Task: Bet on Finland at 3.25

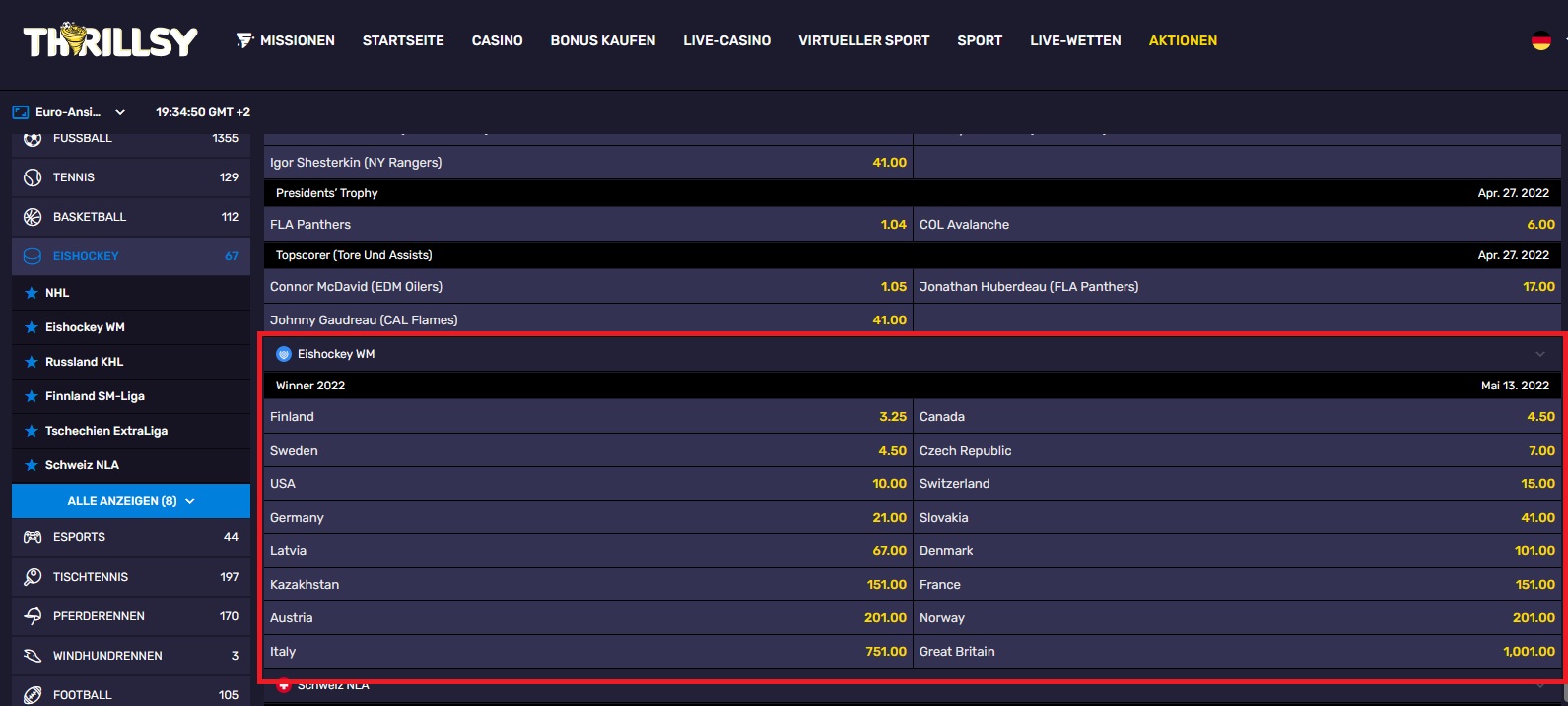Action: [588, 417]
